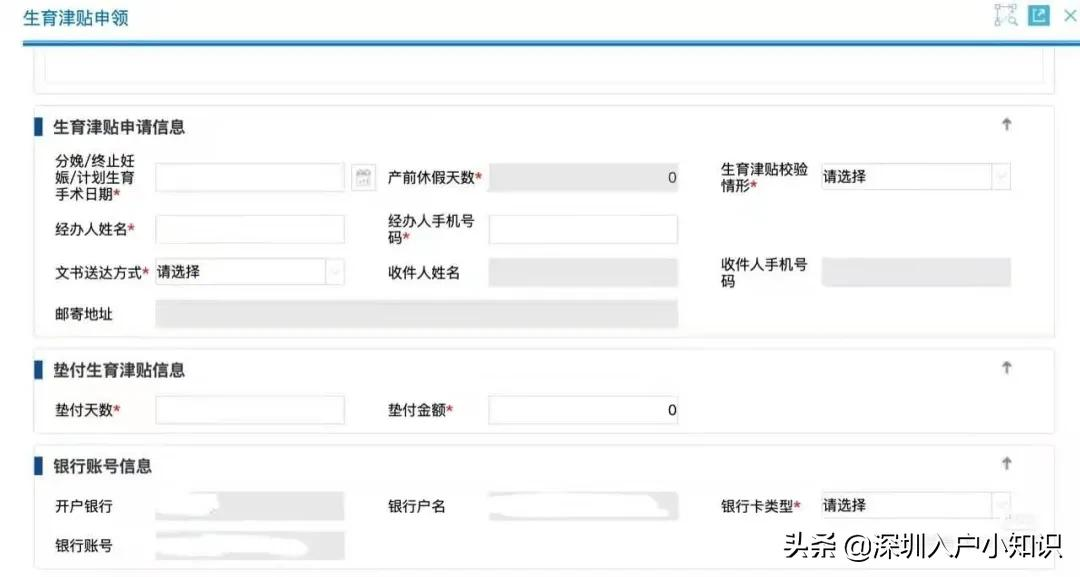Click the 银行户名 field
The image size is (1080, 577).
pos(582,505)
